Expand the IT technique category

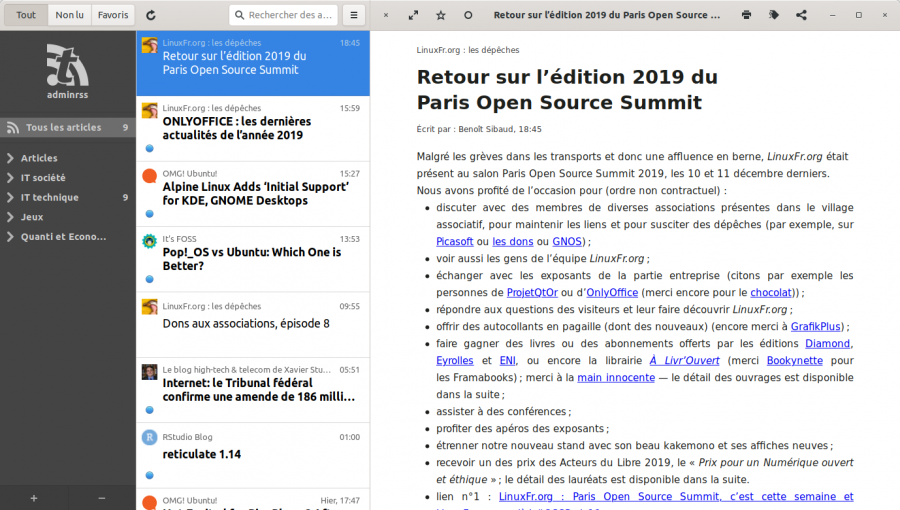point(10,197)
